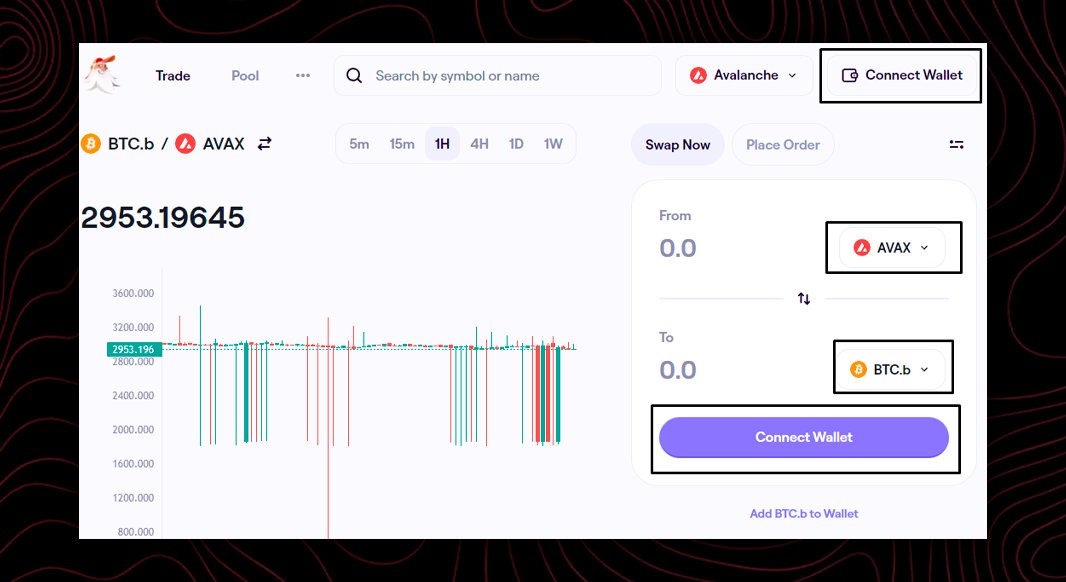Click the green 2953.196 price label on chart
The height and width of the screenshot is (582, 1066).
pyautogui.click(x=134, y=349)
